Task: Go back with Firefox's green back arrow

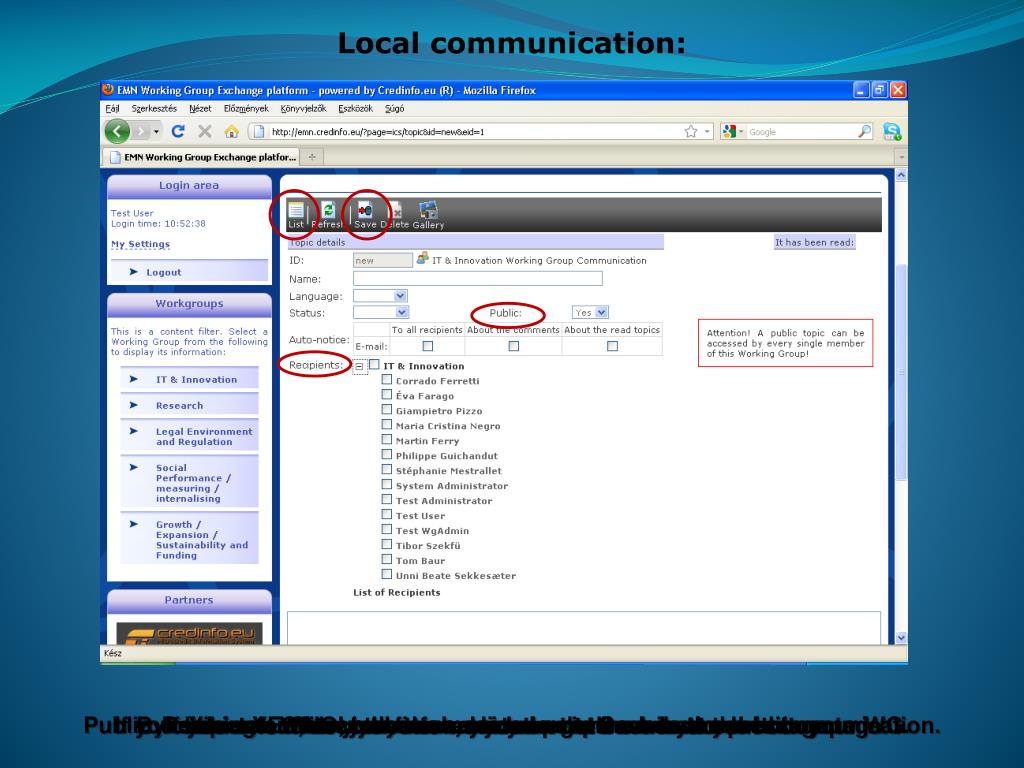Action: coord(118,131)
